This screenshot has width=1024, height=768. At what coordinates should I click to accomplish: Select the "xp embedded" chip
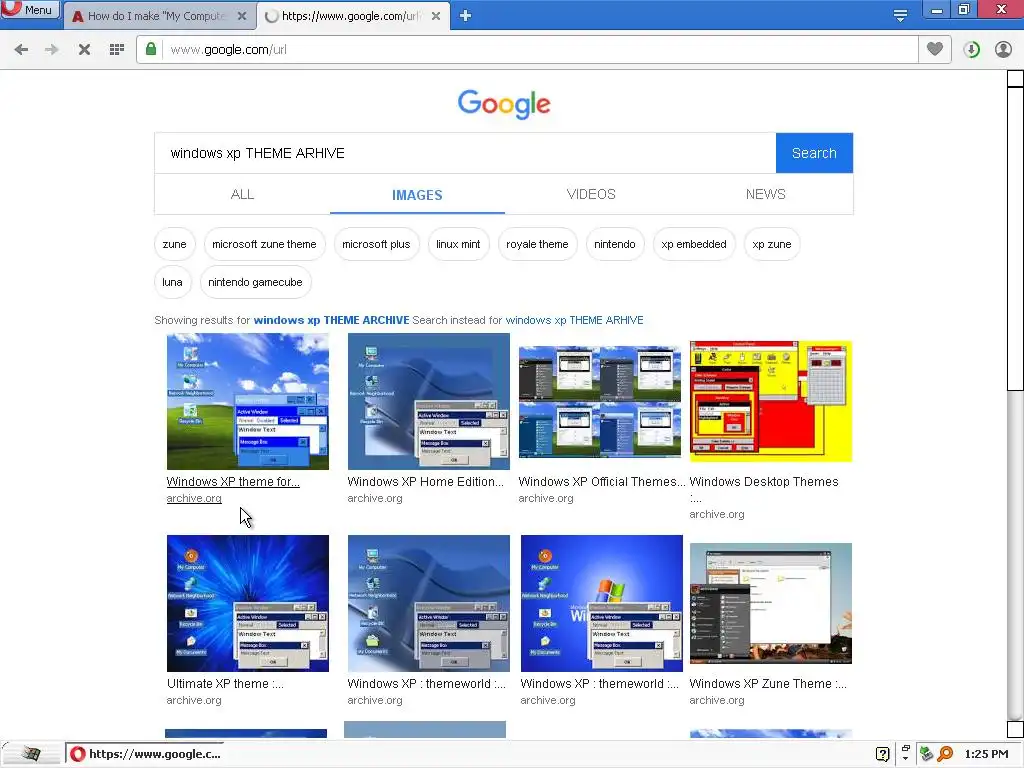(x=694, y=244)
